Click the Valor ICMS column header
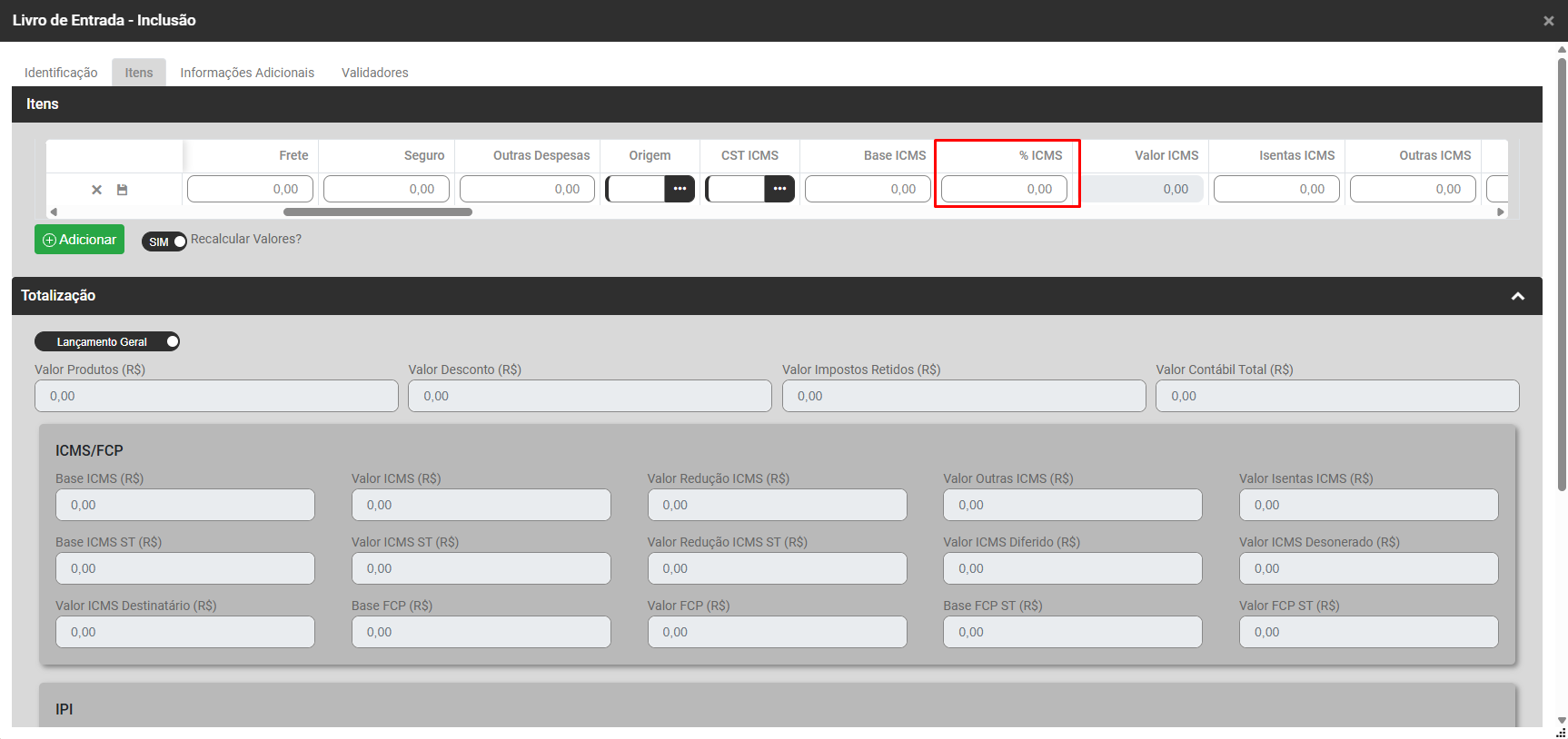This screenshot has height=739, width=1568. point(1166,155)
